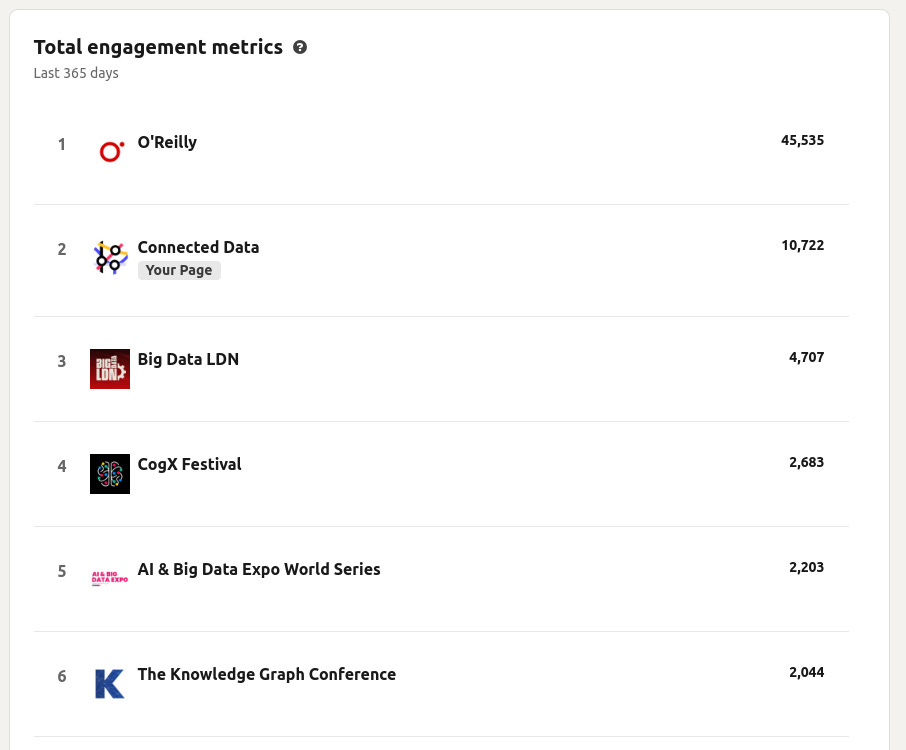
Task: Click the 2,683 engagement number
Action: pyautogui.click(x=806, y=462)
